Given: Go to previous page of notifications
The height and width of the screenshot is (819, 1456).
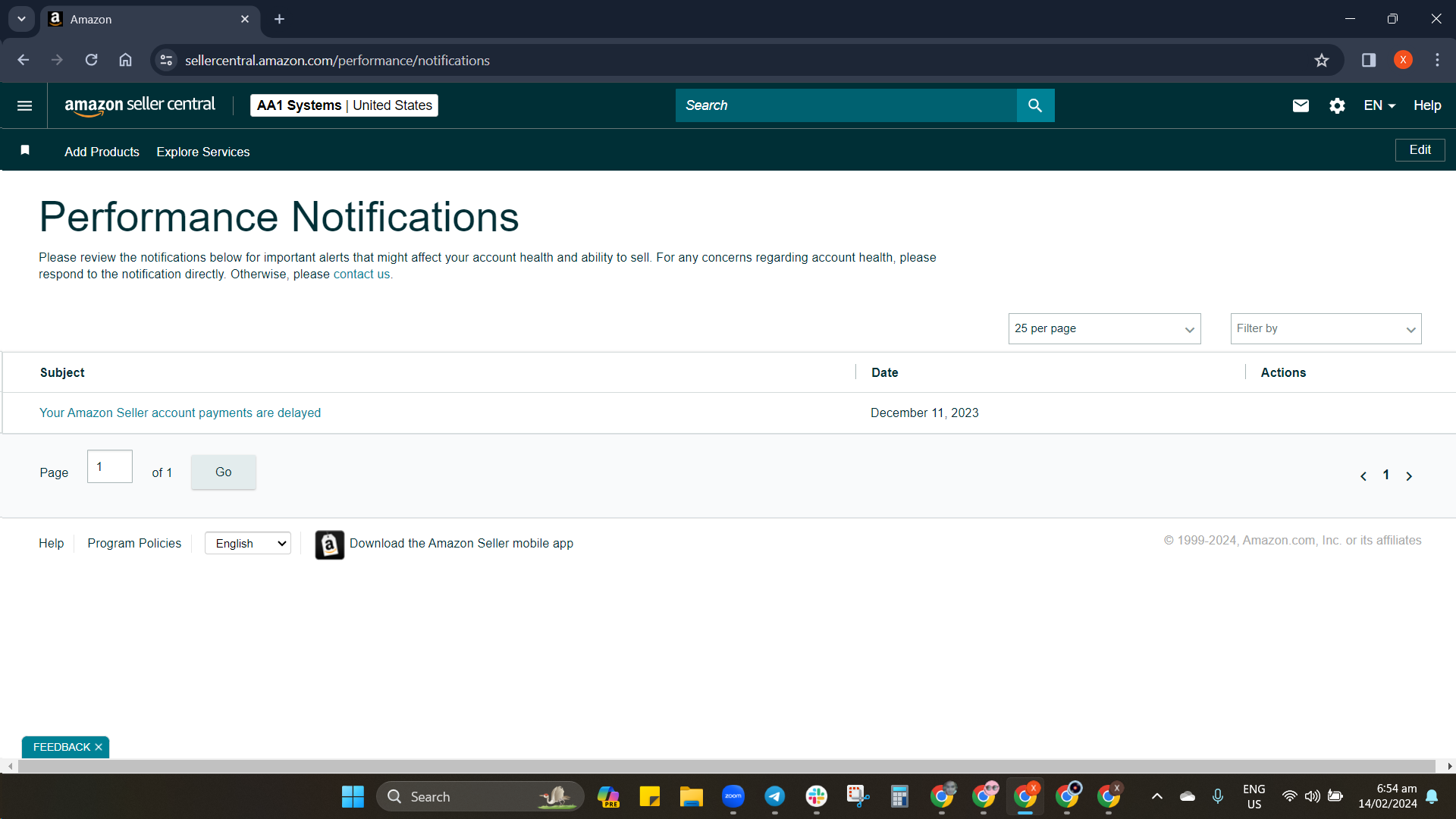Looking at the screenshot, I should 1363,475.
